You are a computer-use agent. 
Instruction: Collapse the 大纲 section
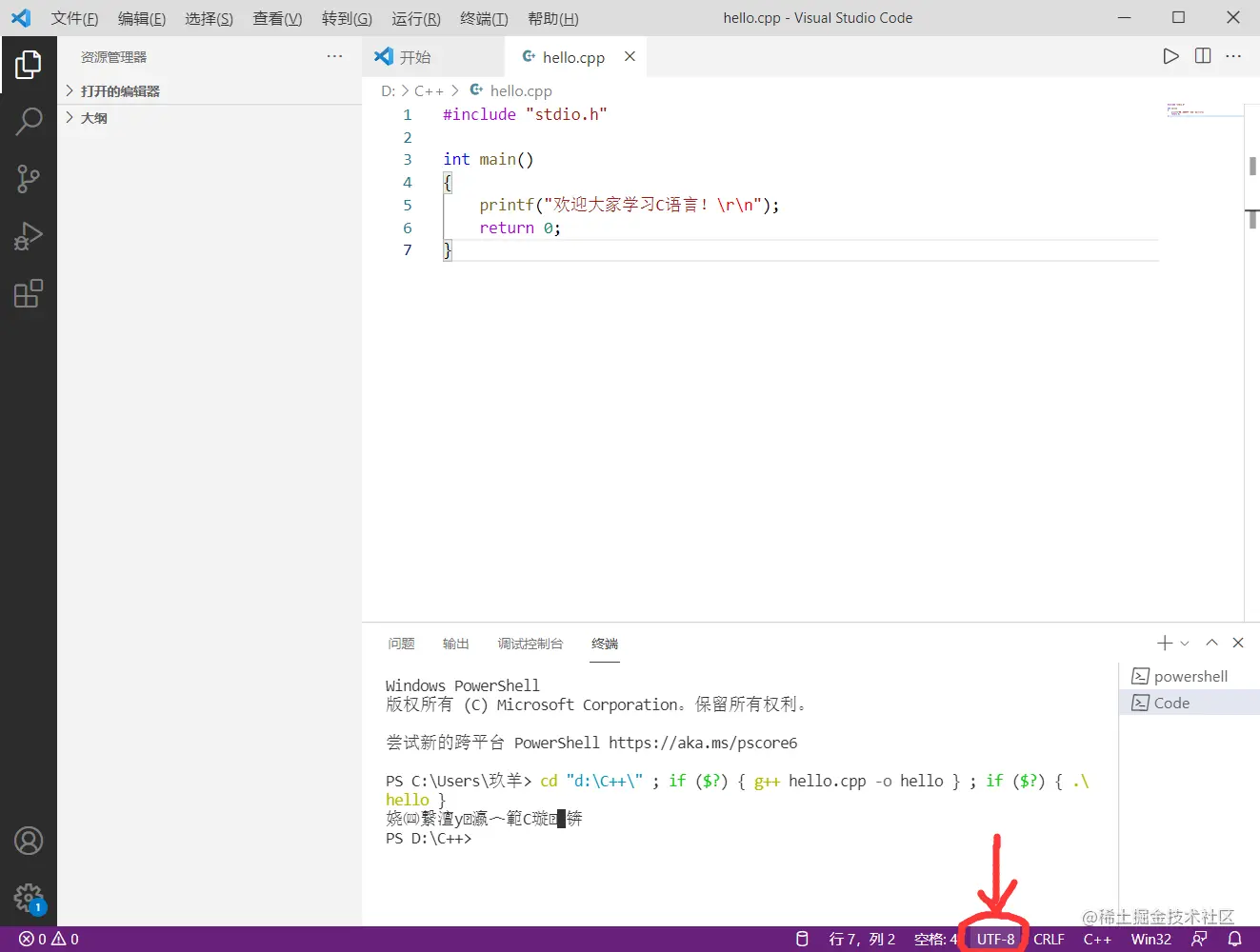92,117
